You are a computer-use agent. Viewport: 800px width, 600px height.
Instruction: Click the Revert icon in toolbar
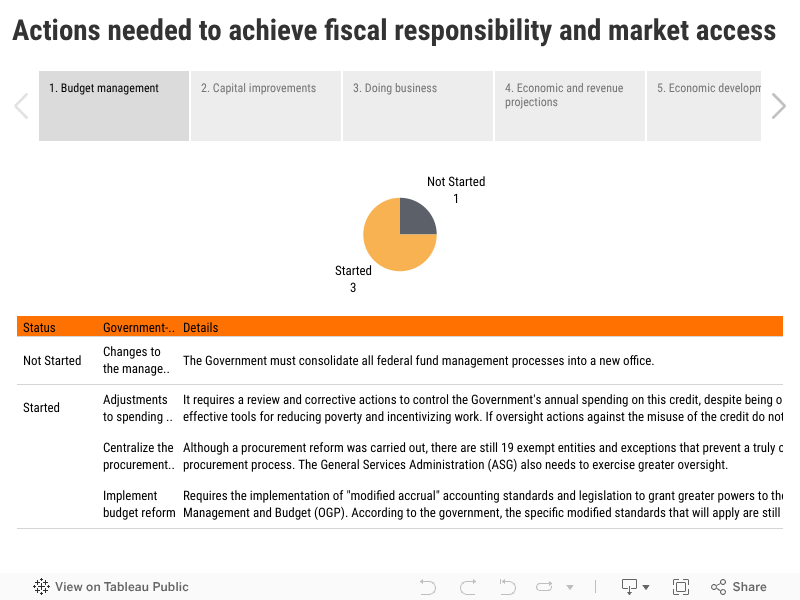[507, 587]
